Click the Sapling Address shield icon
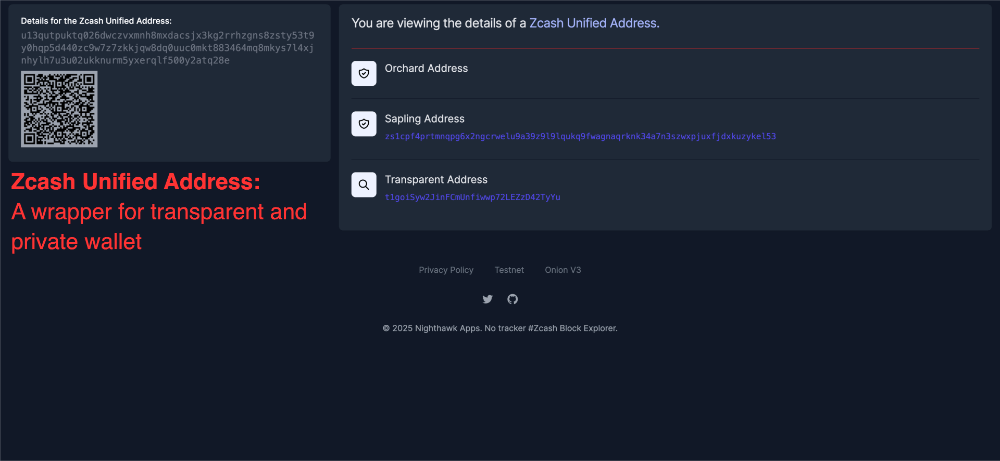 (x=364, y=124)
